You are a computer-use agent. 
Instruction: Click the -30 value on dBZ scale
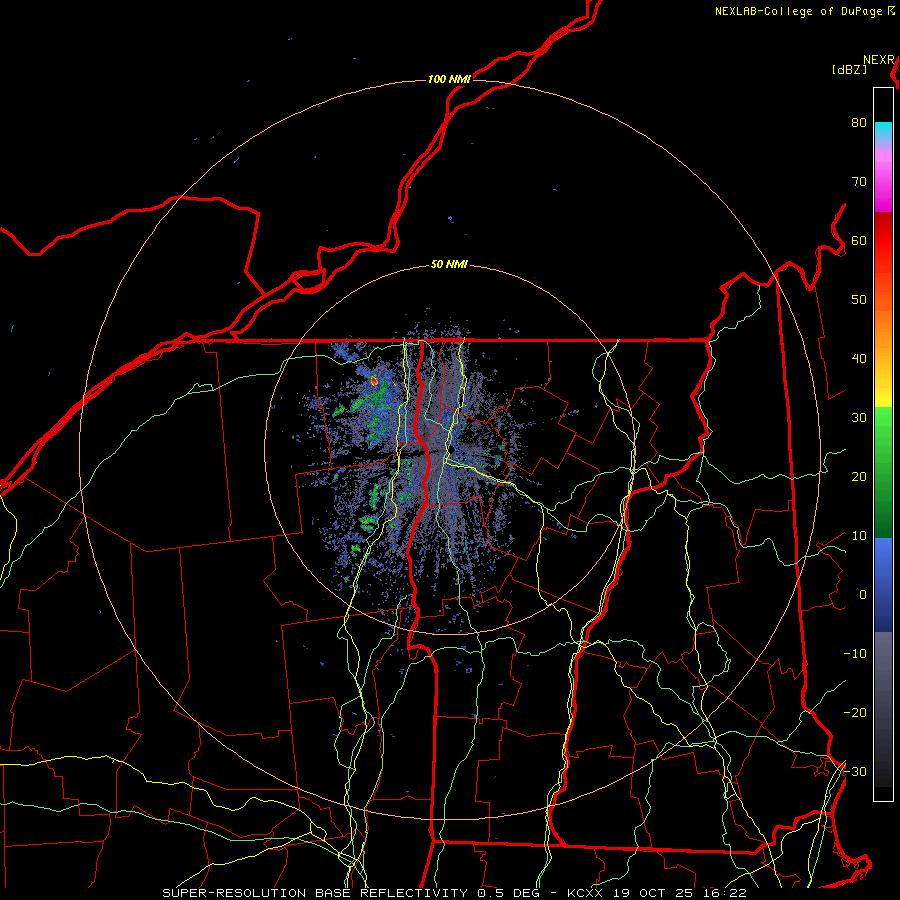[x=855, y=771]
